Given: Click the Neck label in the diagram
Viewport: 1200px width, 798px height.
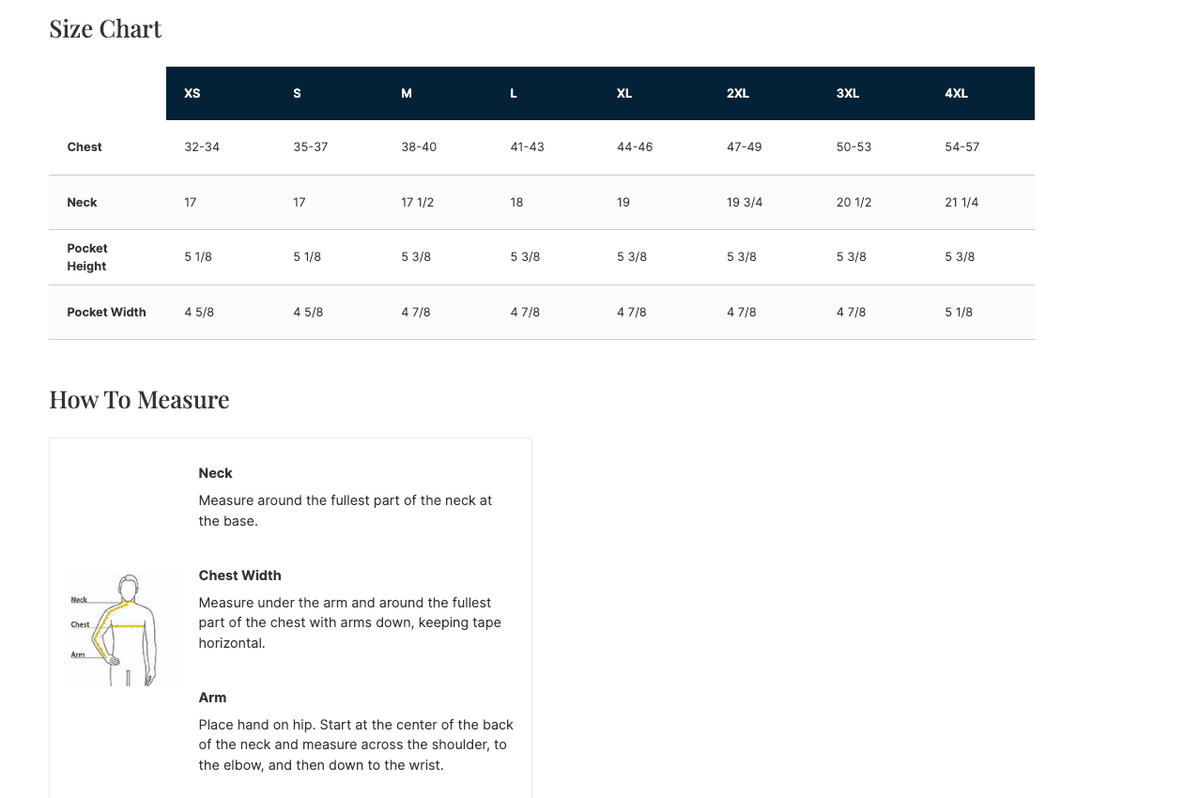Looking at the screenshot, I should (79, 600).
